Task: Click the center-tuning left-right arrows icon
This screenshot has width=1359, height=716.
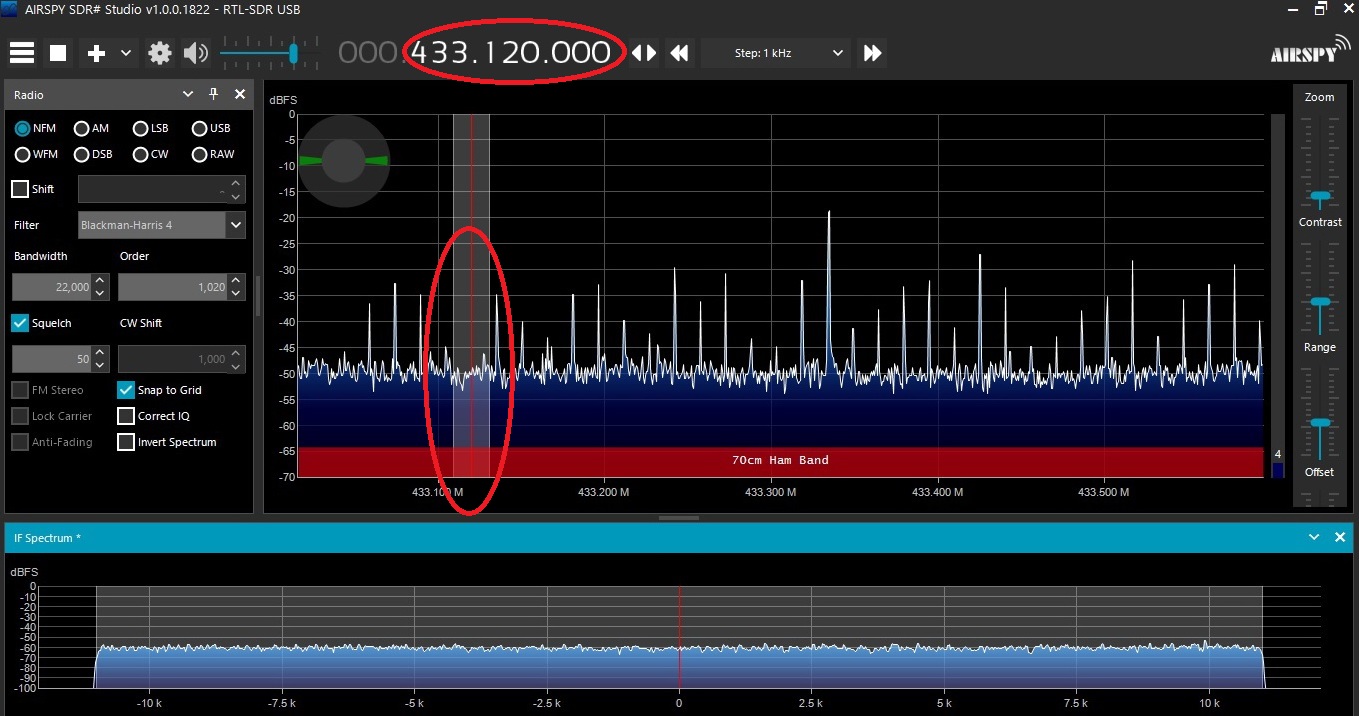Action: 645,53
